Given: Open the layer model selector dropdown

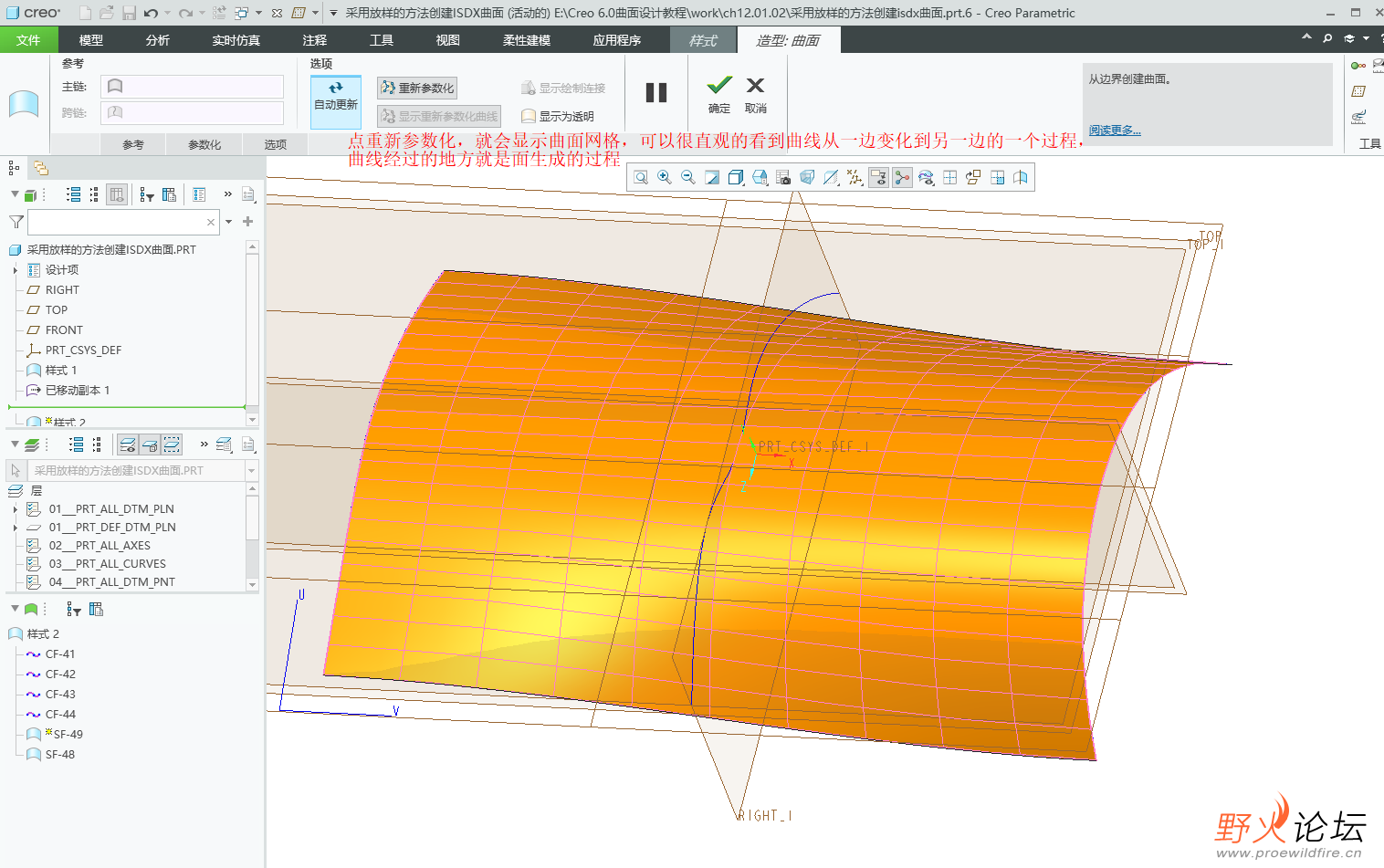Looking at the screenshot, I should pos(252,471).
